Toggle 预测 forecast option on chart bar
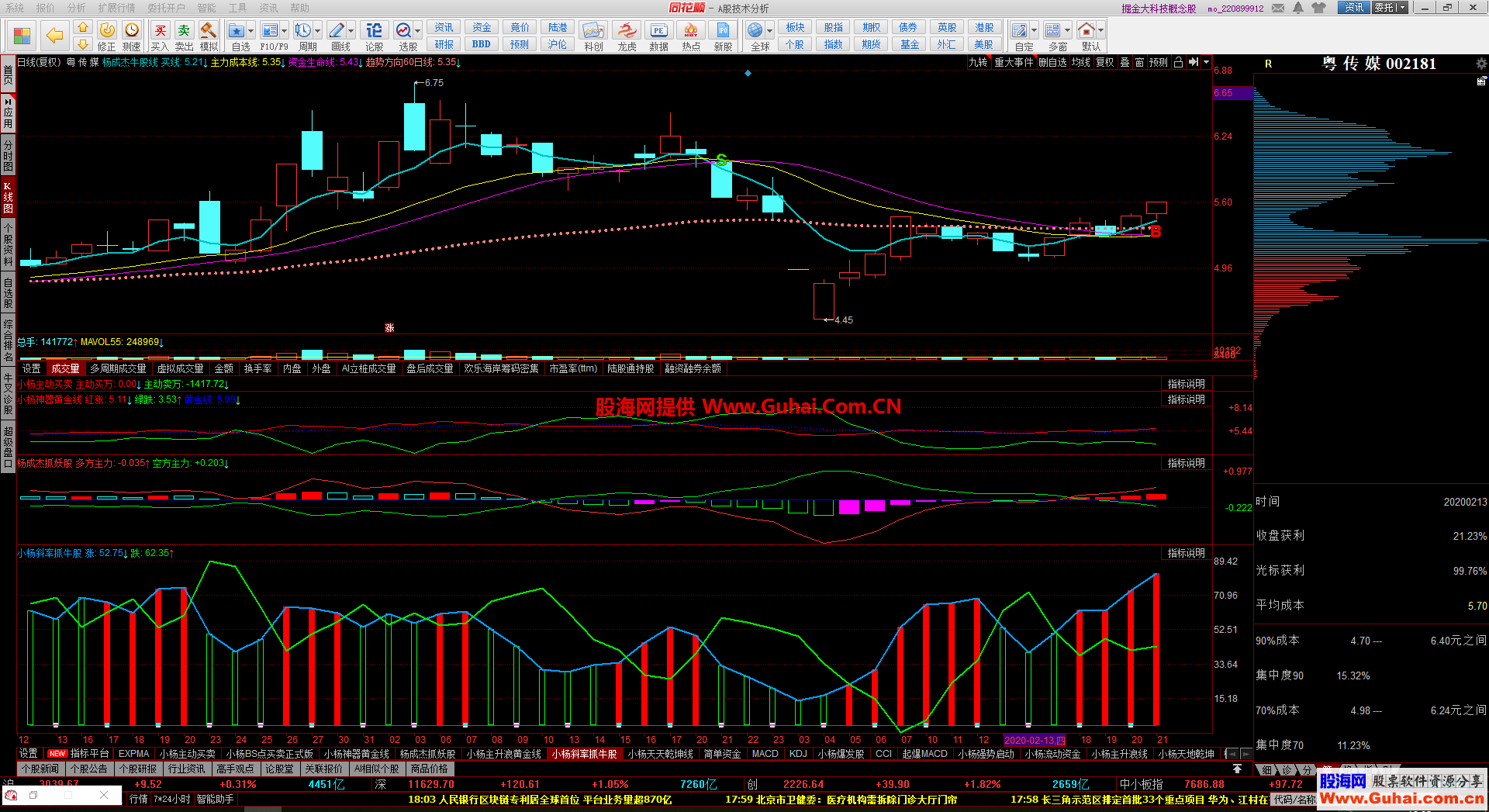 tap(1159, 62)
